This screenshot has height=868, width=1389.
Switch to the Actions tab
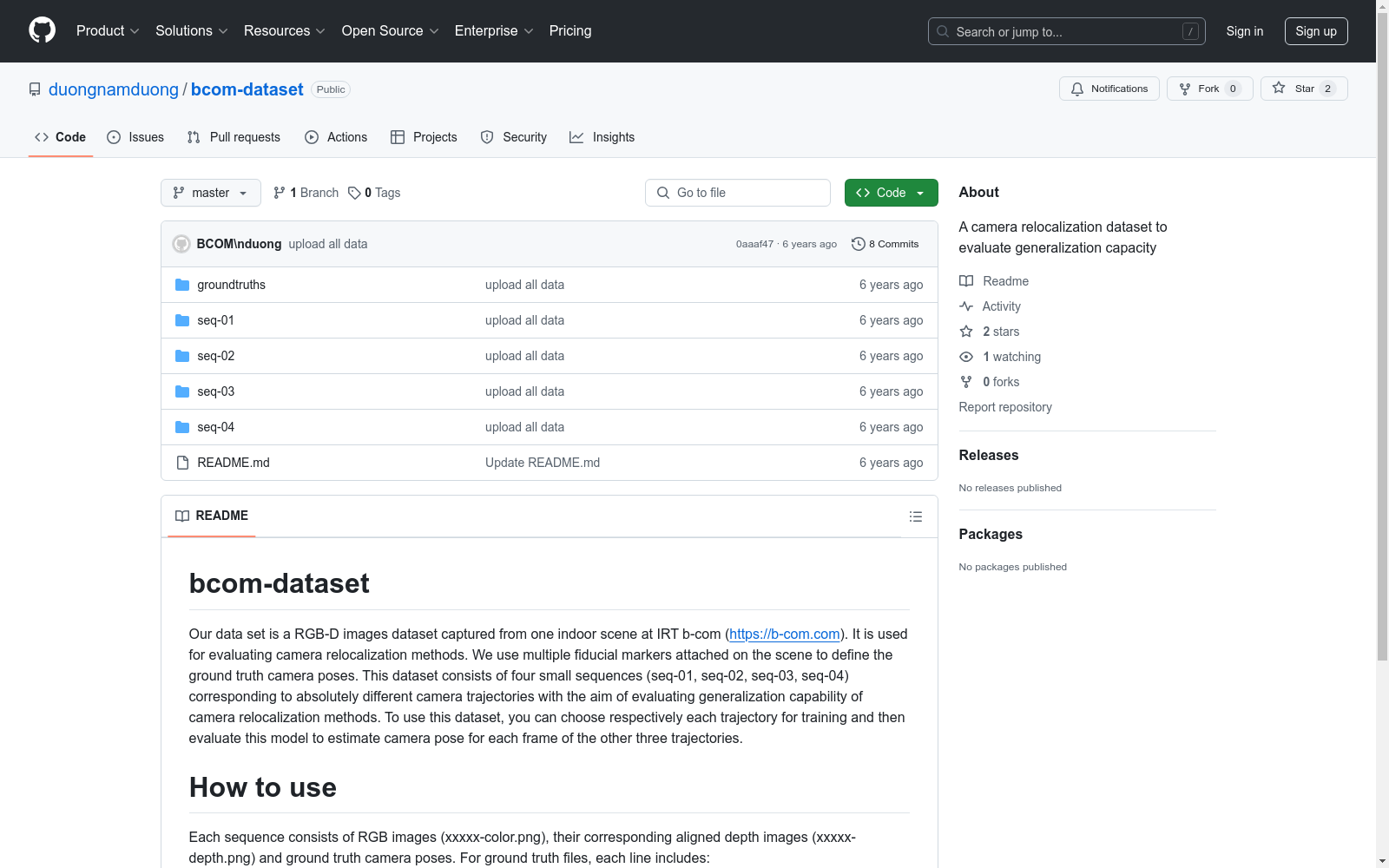tap(336, 137)
